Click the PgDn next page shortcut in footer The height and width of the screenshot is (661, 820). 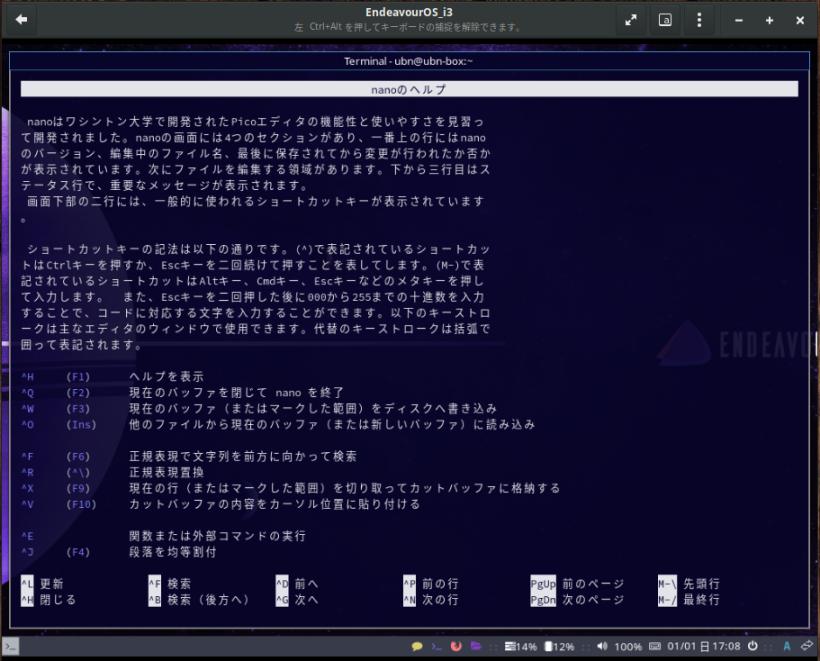pyautogui.click(x=577, y=600)
